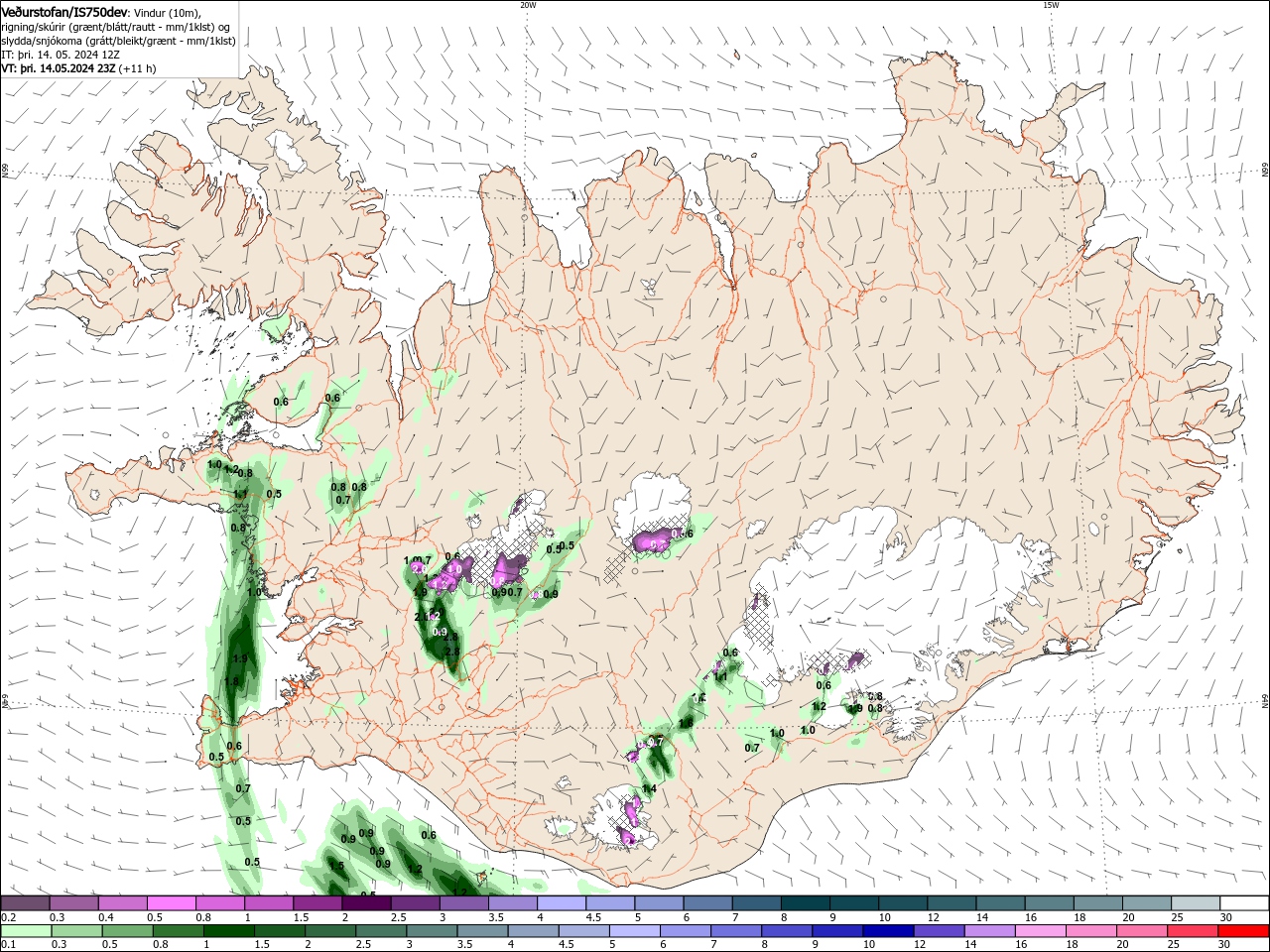Choose the lavender 4 swatch in the sleet/snow scale
The width and height of the screenshot is (1270, 952).
[561, 903]
